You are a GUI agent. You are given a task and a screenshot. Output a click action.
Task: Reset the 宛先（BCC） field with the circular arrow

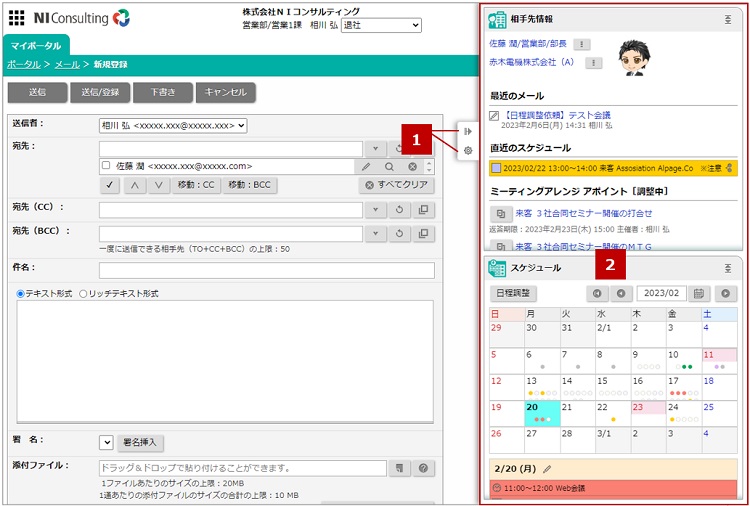(x=399, y=234)
